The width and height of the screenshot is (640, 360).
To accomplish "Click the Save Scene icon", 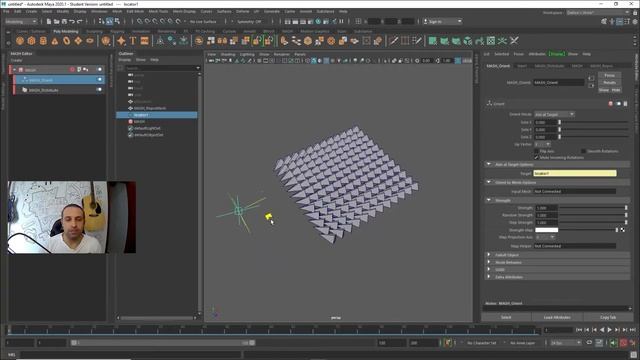I will 64,21.
